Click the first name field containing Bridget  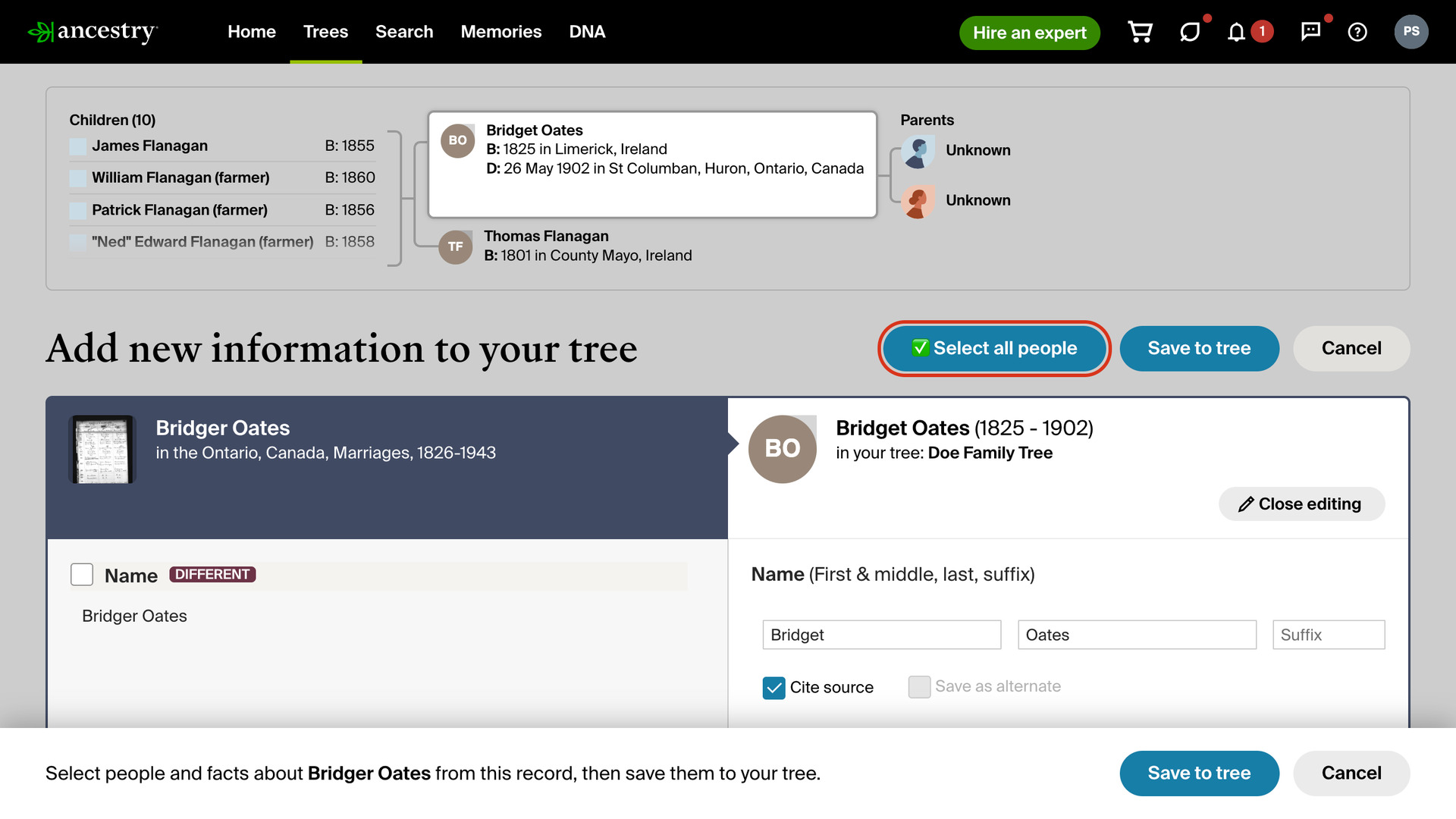coord(881,635)
